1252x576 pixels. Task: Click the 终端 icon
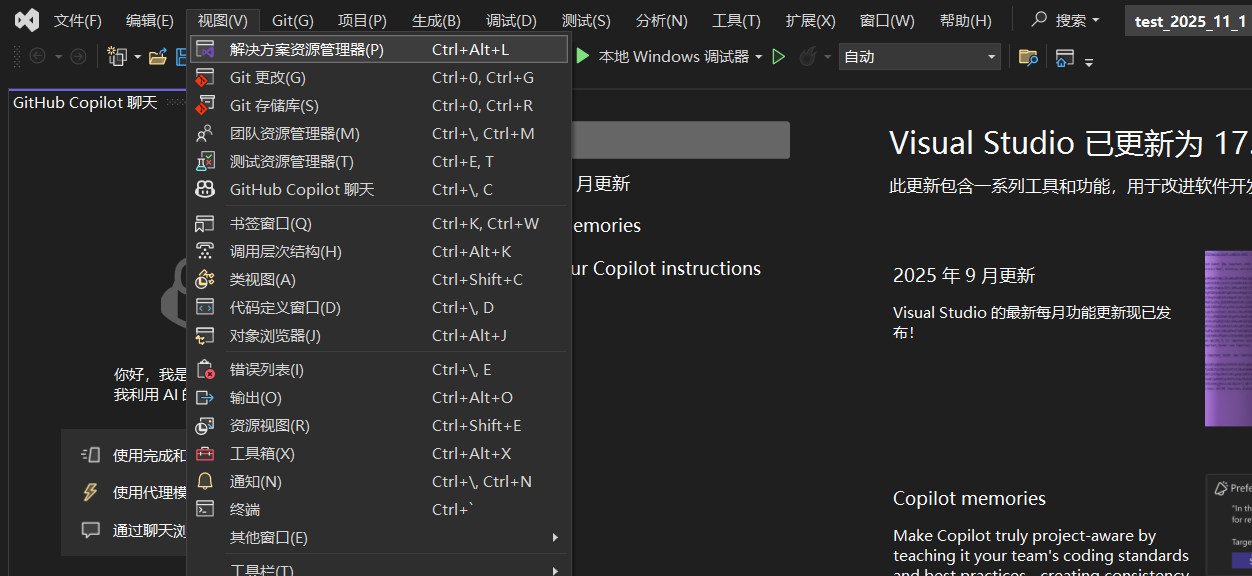(x=205, y=509)
